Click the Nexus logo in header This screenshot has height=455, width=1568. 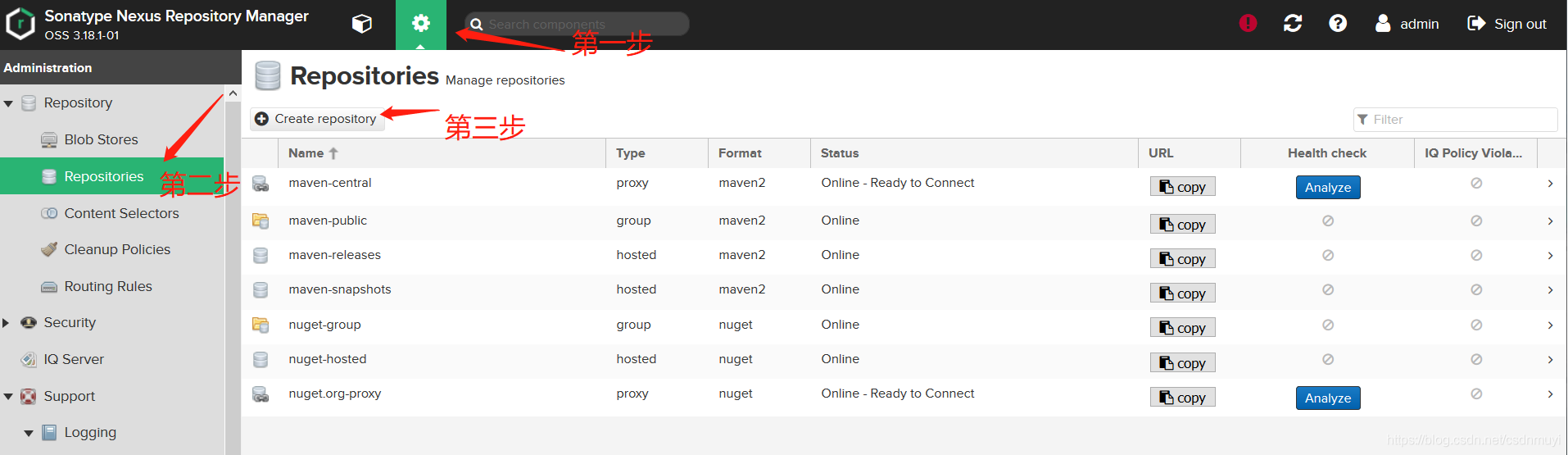pyautogui.click(x=20, y=25)
